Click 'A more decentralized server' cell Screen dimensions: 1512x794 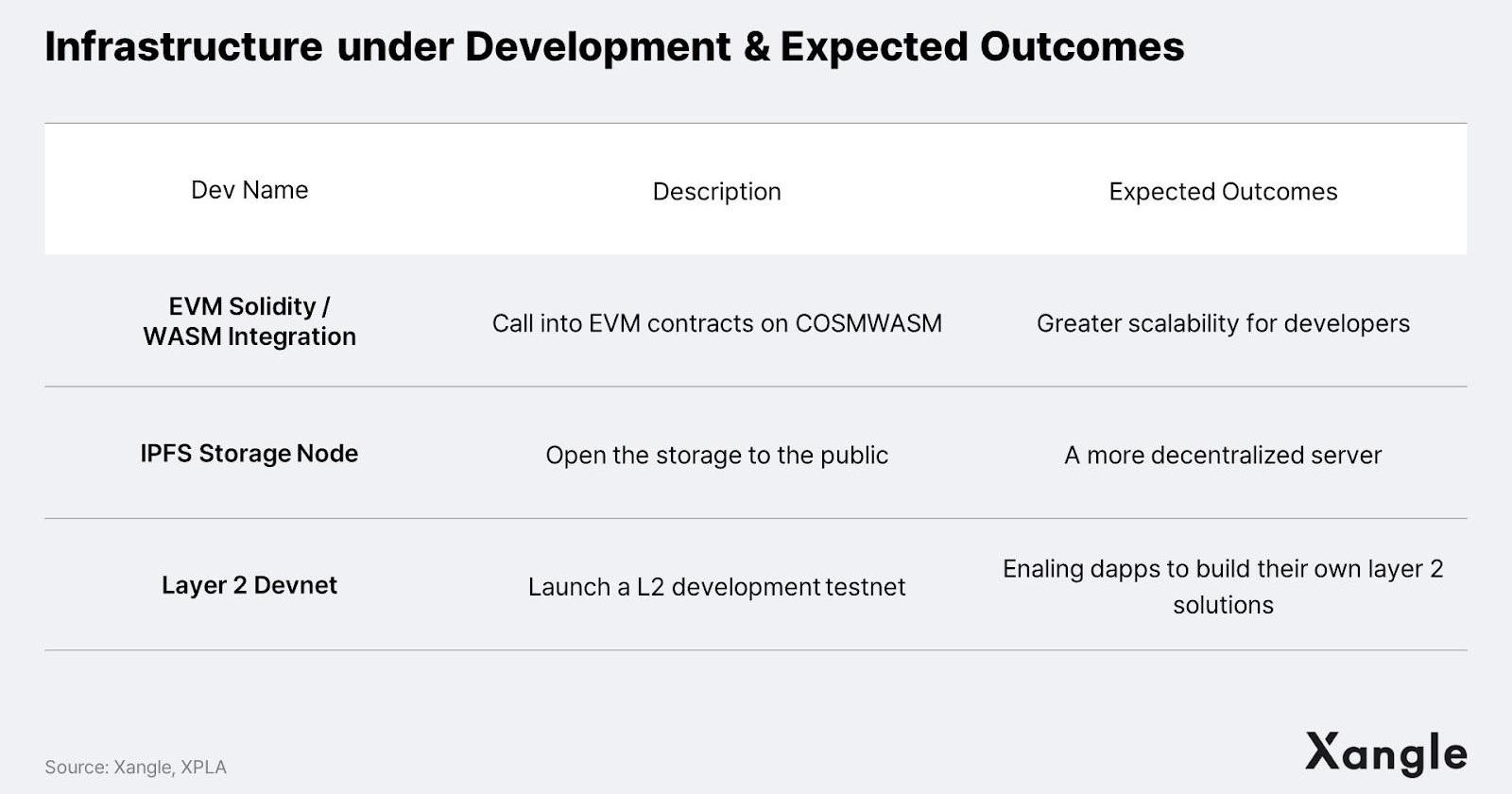(x=1223, y=456)
